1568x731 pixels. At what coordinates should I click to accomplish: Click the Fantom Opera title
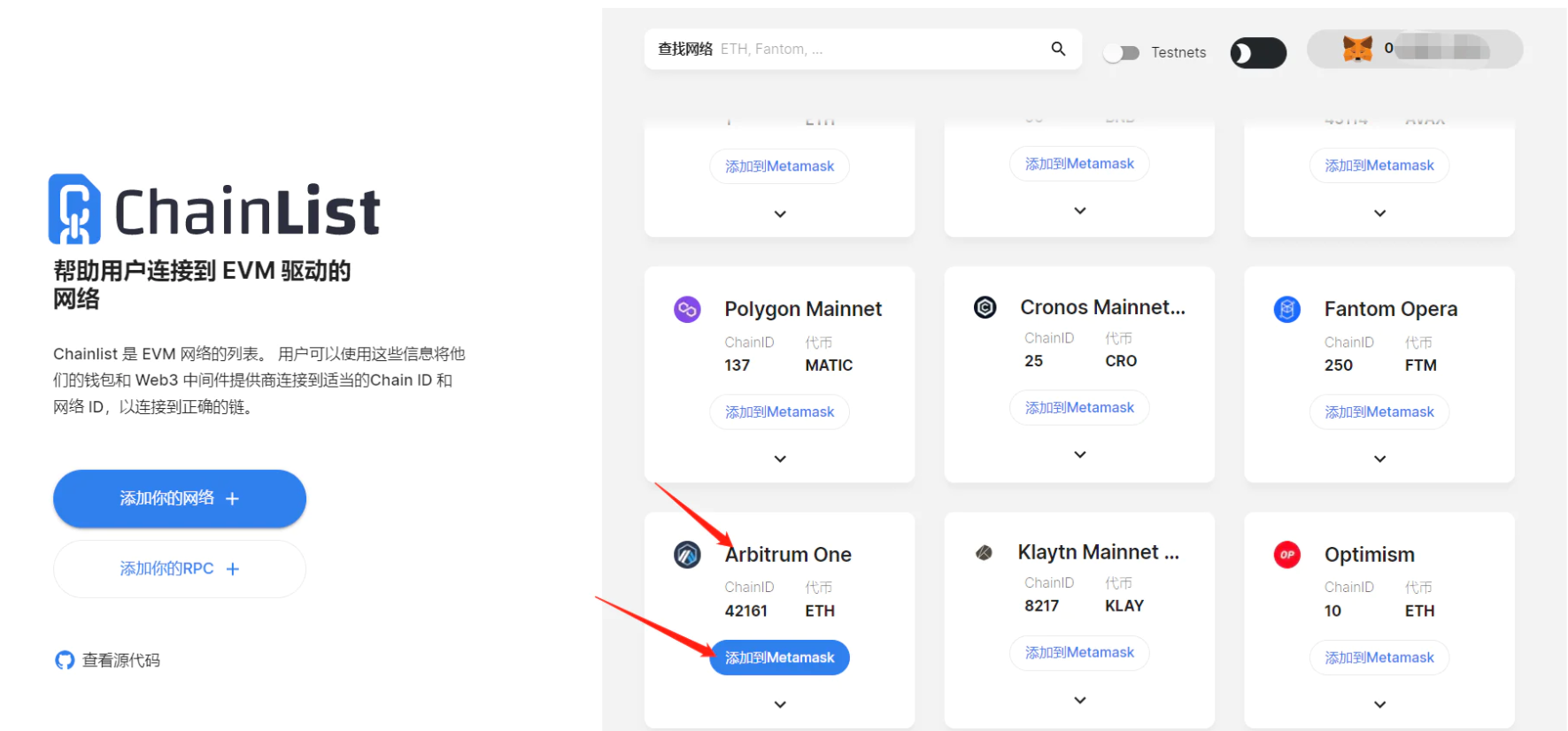click(1391, 309)
